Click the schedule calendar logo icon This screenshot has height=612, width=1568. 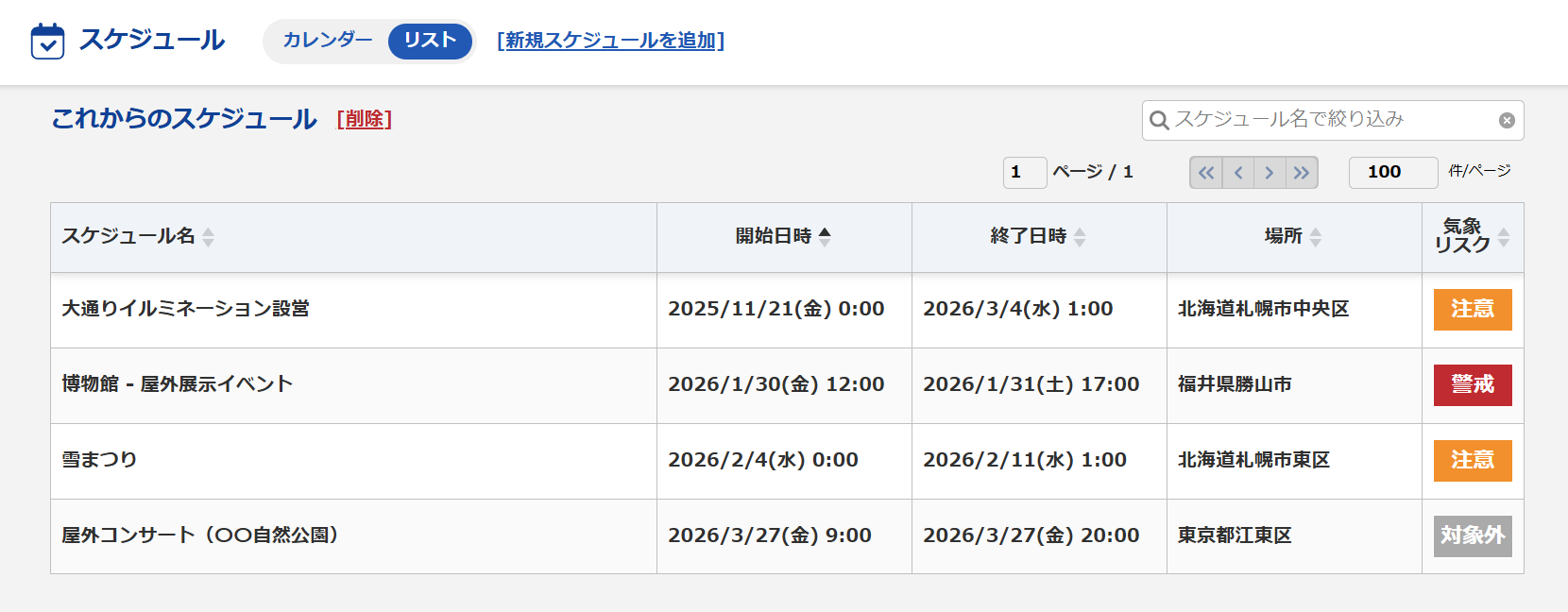(x=47, y=42)
